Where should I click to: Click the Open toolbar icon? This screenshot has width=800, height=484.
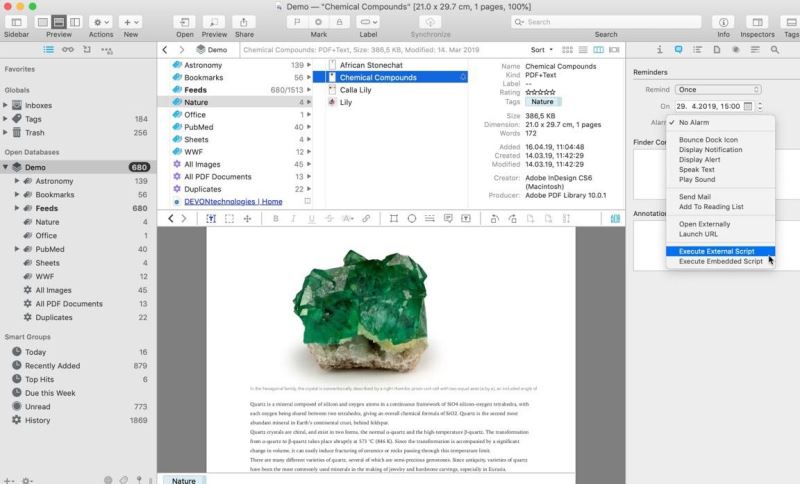point(184,22)
